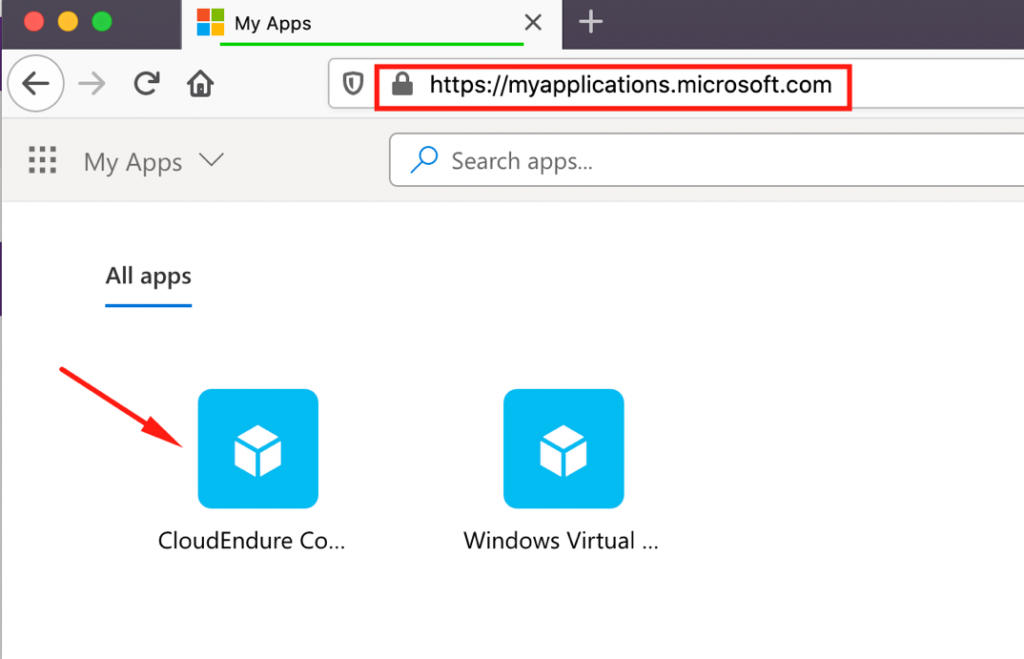Click the tracking protection shield icon
This screenshot has height=659, width=1024.
352,84
